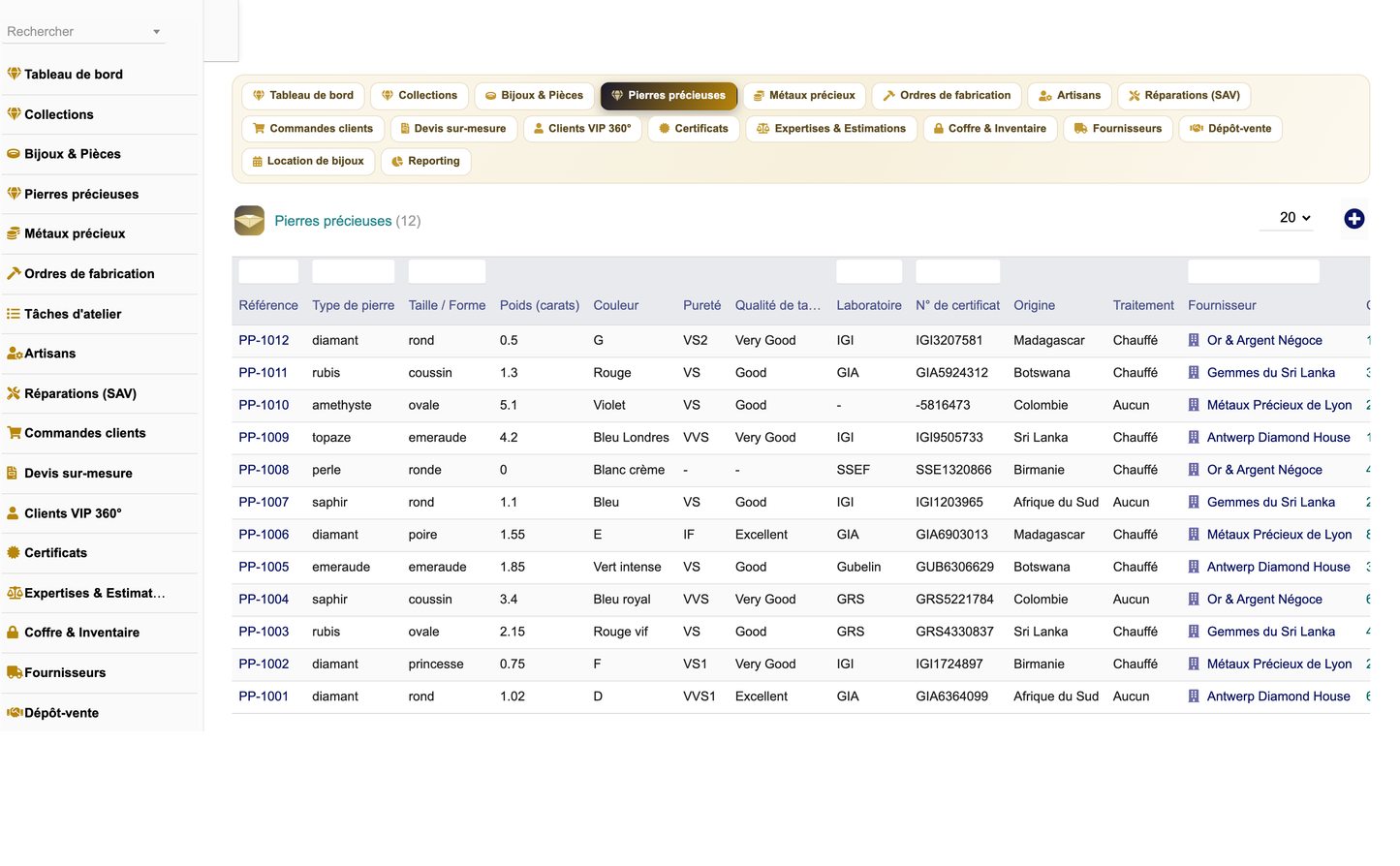Click the Pierres précieuses module cube icon

pos(249,220)
